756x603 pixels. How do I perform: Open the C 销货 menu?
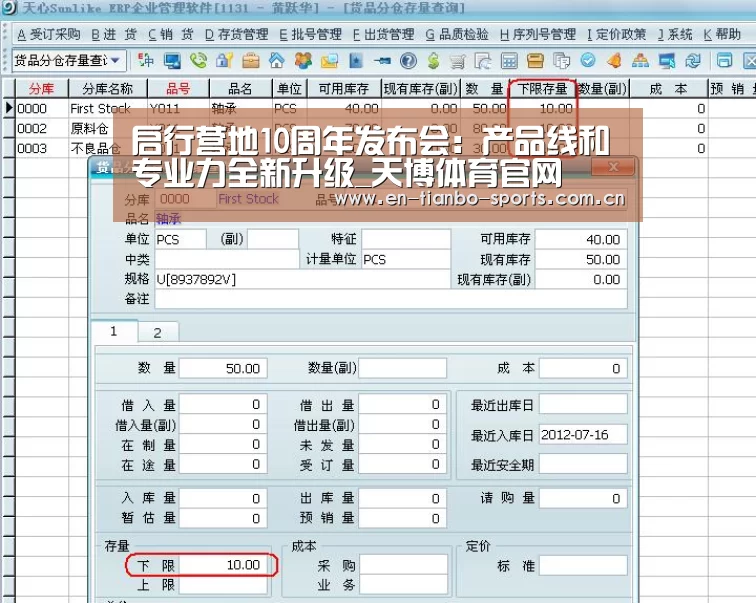pos(171,34)
